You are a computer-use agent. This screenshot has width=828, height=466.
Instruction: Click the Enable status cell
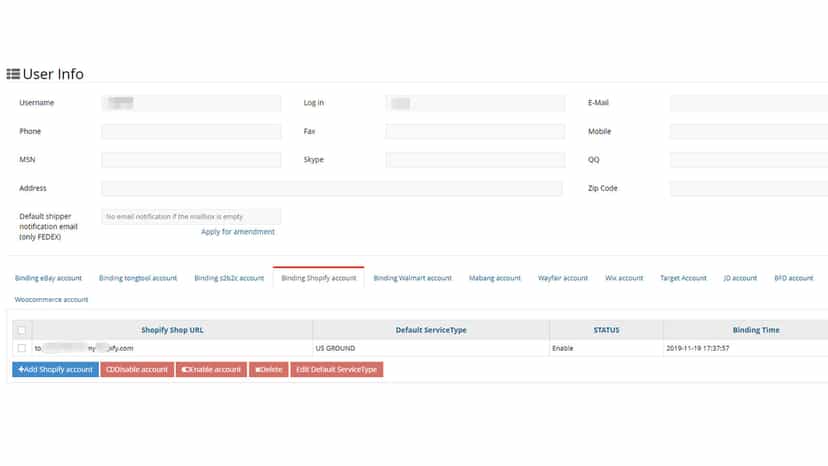[606, 348]
